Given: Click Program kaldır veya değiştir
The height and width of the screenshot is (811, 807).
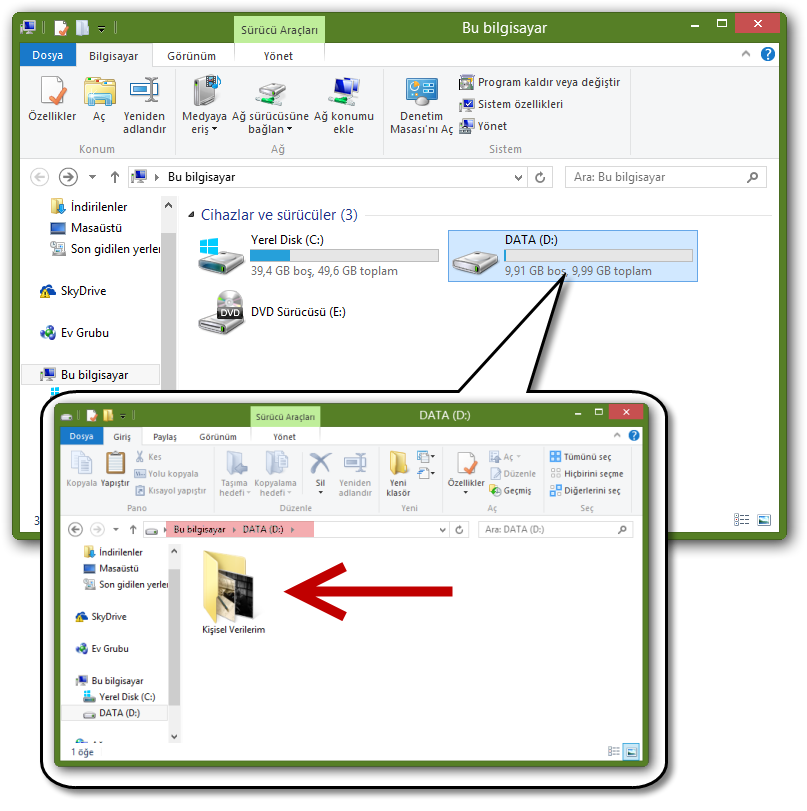Looking at the screenshot, I should [540, 82].
